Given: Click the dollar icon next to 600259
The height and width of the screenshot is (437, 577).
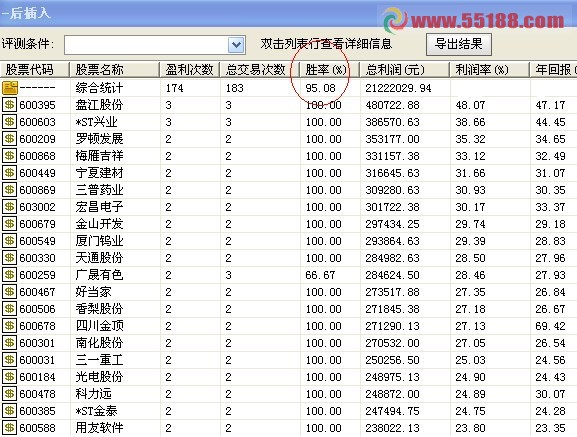Looking at the screenshot, I should [x=9, y=275].
